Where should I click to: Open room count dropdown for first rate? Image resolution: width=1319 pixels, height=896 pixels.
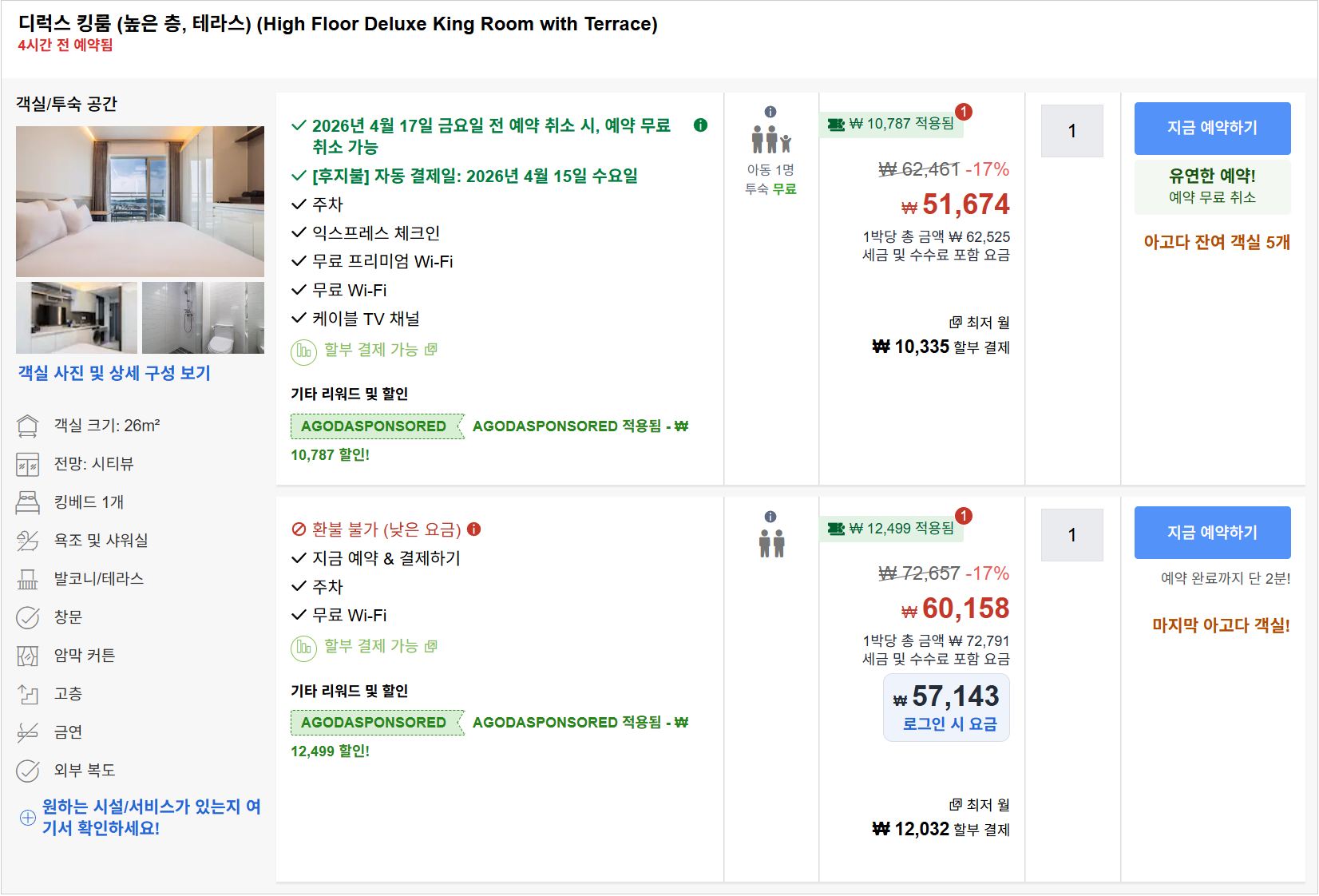click(x=1071, y=131)
